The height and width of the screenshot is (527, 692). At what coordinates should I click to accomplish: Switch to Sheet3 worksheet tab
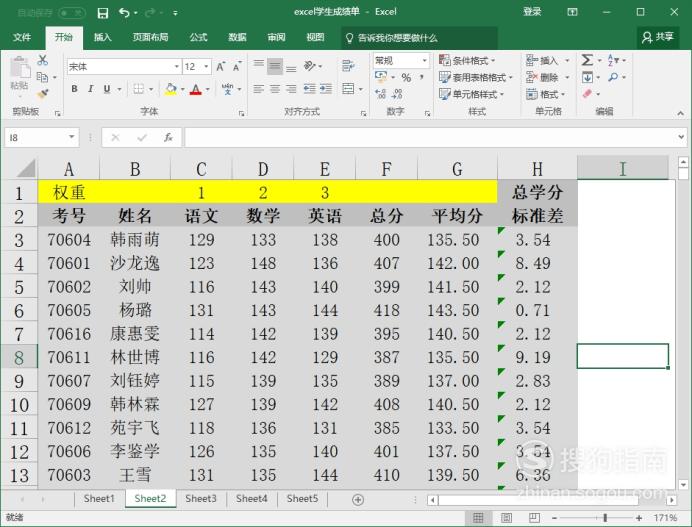tap(201, 499)
